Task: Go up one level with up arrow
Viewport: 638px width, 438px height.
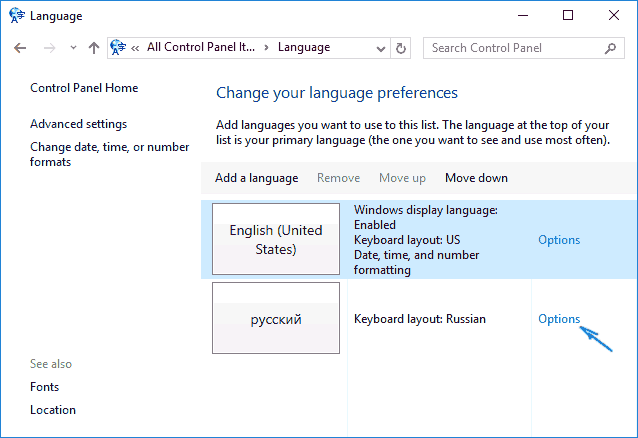Action: coord(94,48)
